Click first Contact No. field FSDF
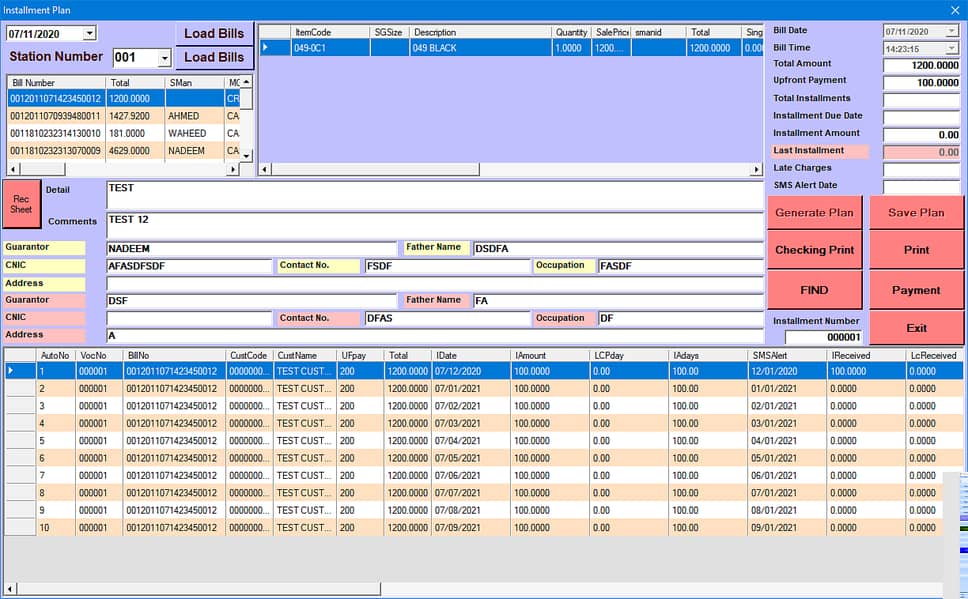The image size is (968, 599). coord(448,266)
